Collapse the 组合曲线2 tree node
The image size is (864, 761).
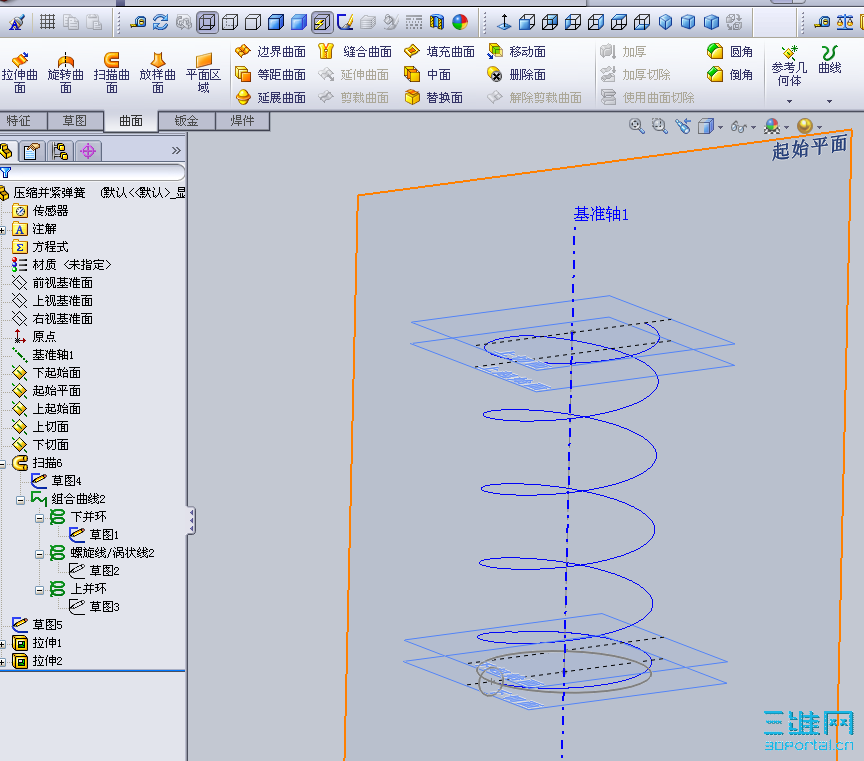pyautogui.click(x=20, y=500)
